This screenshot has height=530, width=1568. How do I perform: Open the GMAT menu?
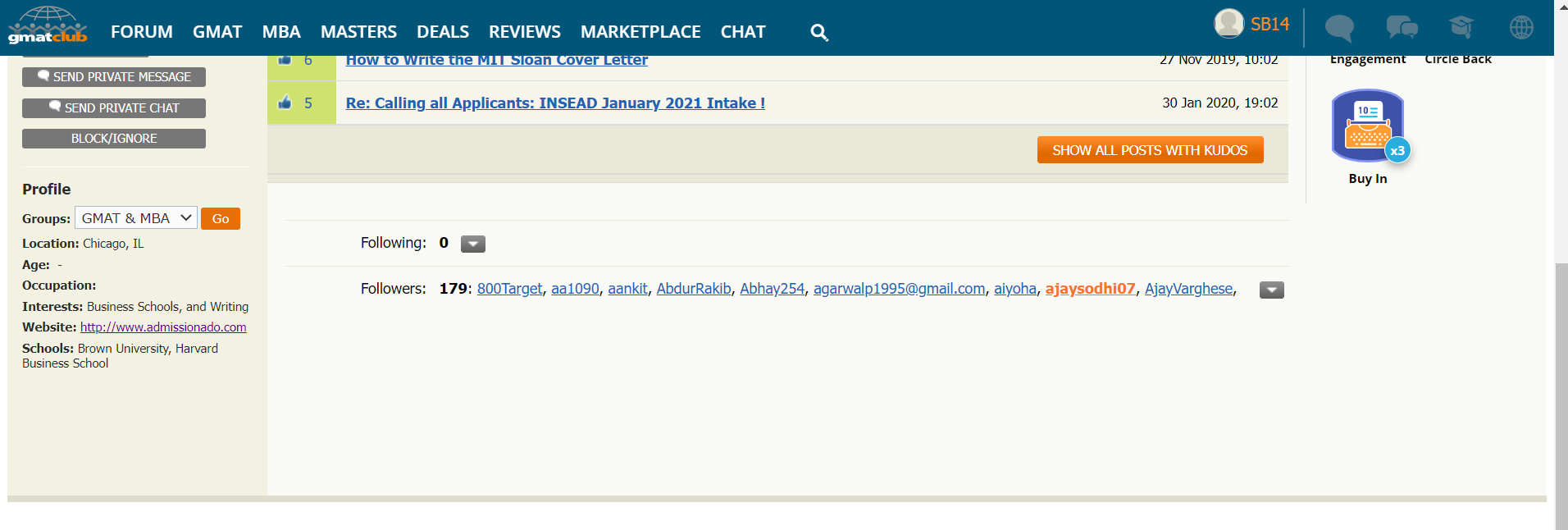tap(217, 32)
